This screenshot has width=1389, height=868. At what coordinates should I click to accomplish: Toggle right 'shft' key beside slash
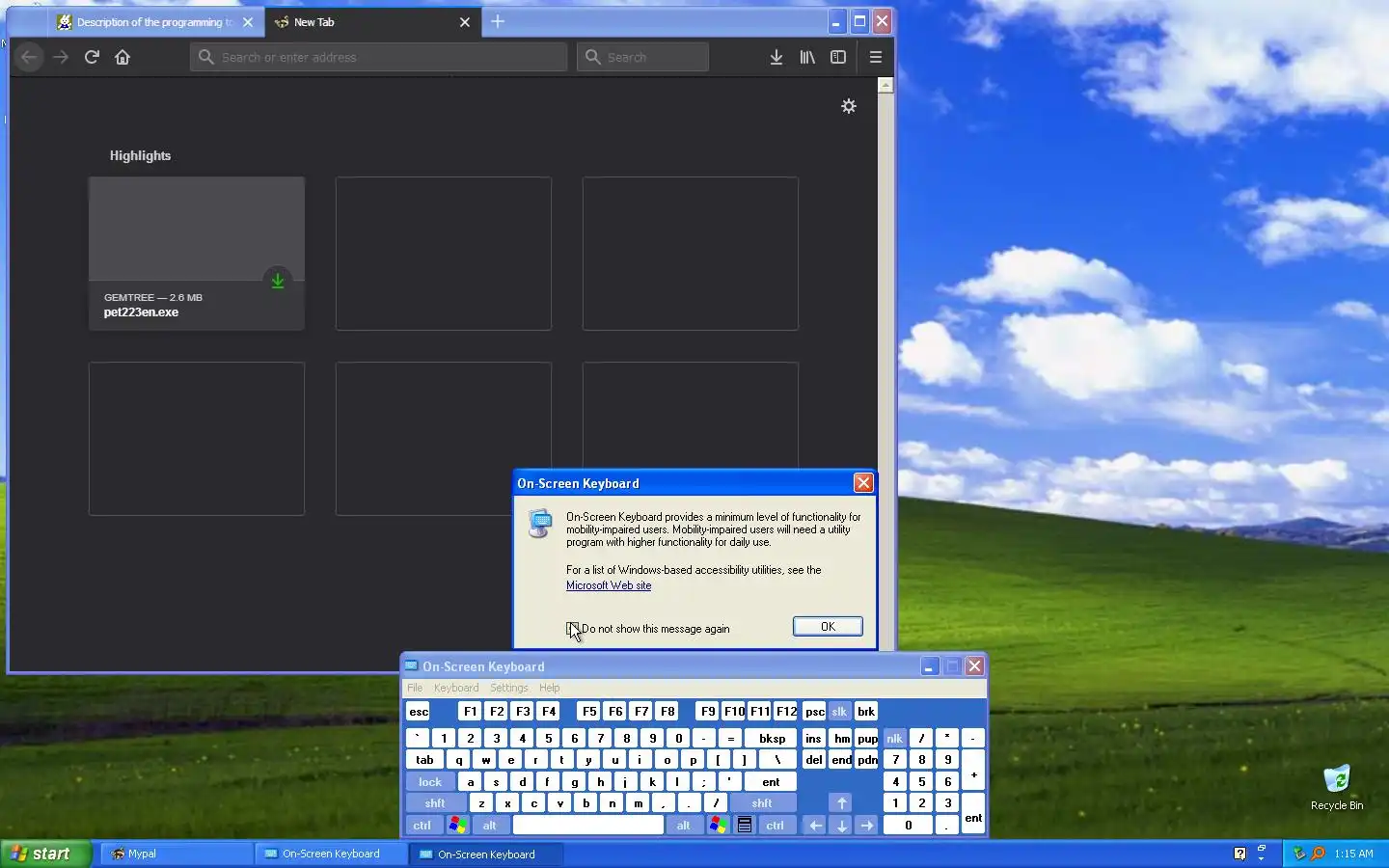(x=762, y=803)
